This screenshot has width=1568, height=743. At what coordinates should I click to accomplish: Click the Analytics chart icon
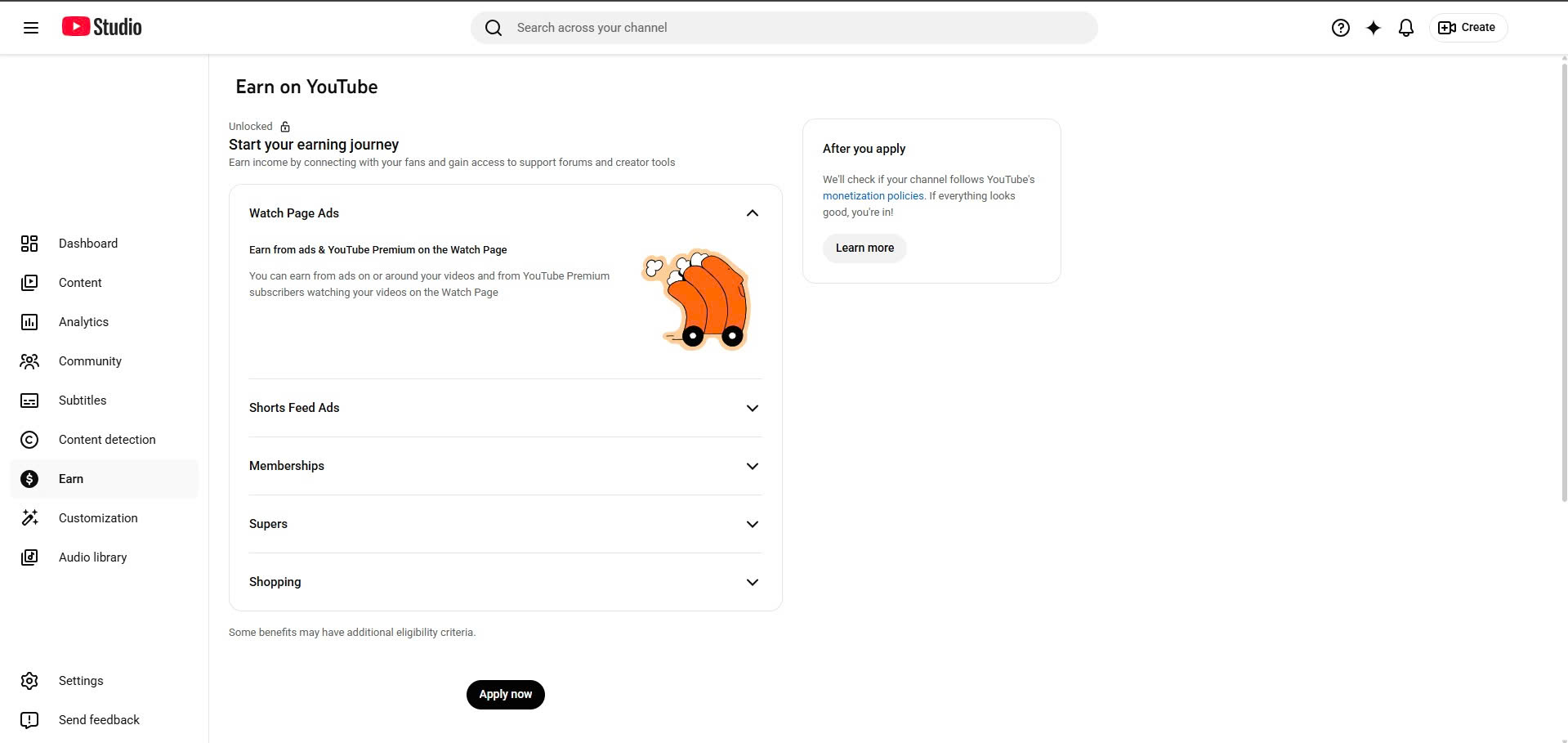[29, 322]
